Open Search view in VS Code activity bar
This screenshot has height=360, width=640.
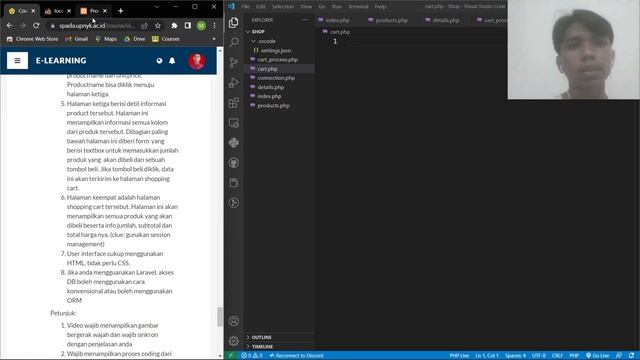pyautogui.click(x=234, y=42)
